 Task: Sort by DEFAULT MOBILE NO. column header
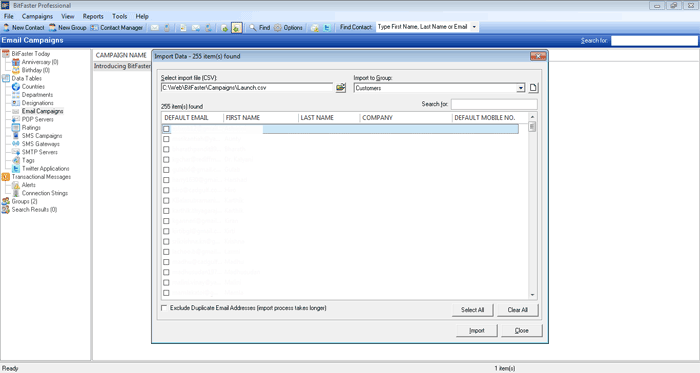tap(490, 118)
